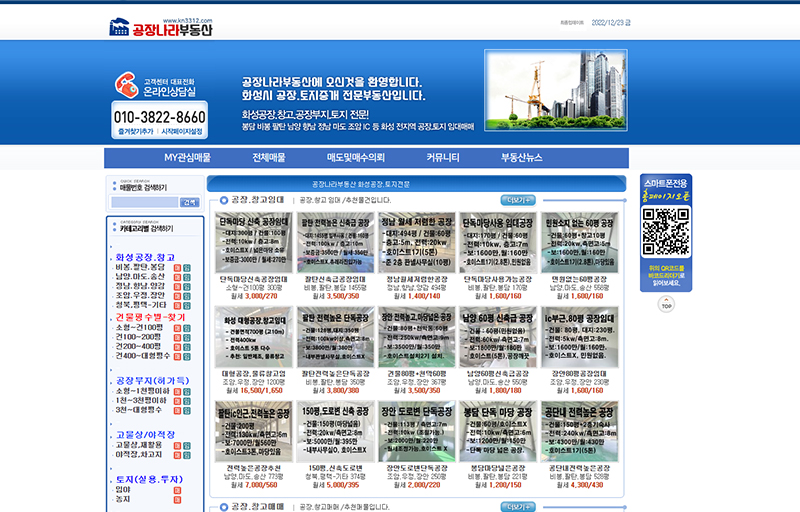Viewport: 800px width, 512px height.
Task: Click the red icon beside 소형~1천평이하
Action: [x=177, y=392]
